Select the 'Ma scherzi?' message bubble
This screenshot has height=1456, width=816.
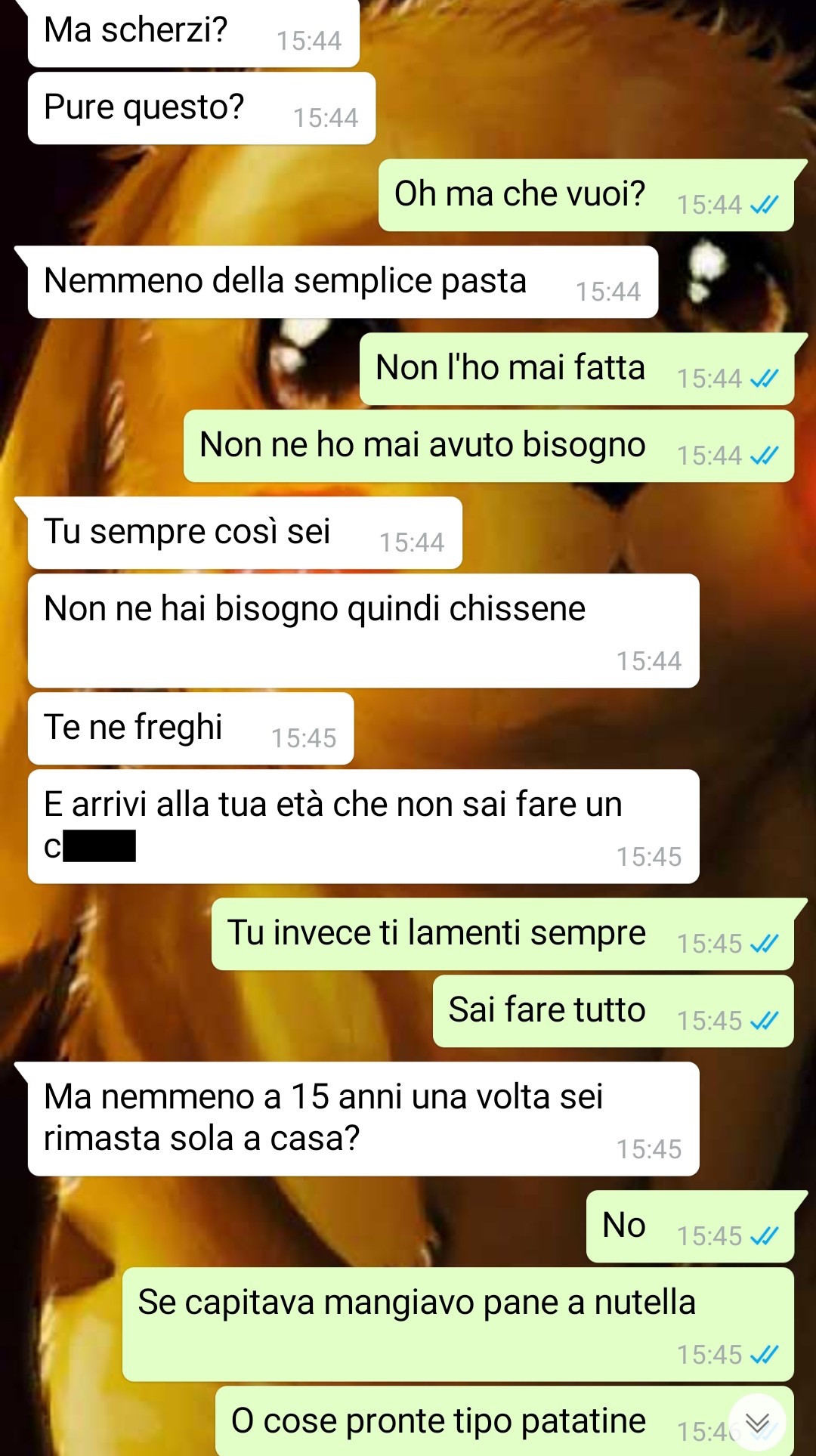click(193, 32)
